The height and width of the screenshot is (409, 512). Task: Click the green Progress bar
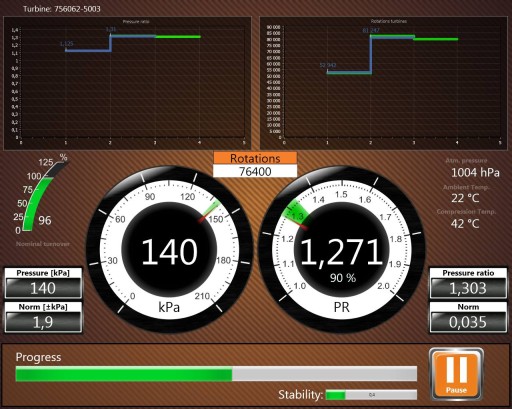[x=216, y=374]
